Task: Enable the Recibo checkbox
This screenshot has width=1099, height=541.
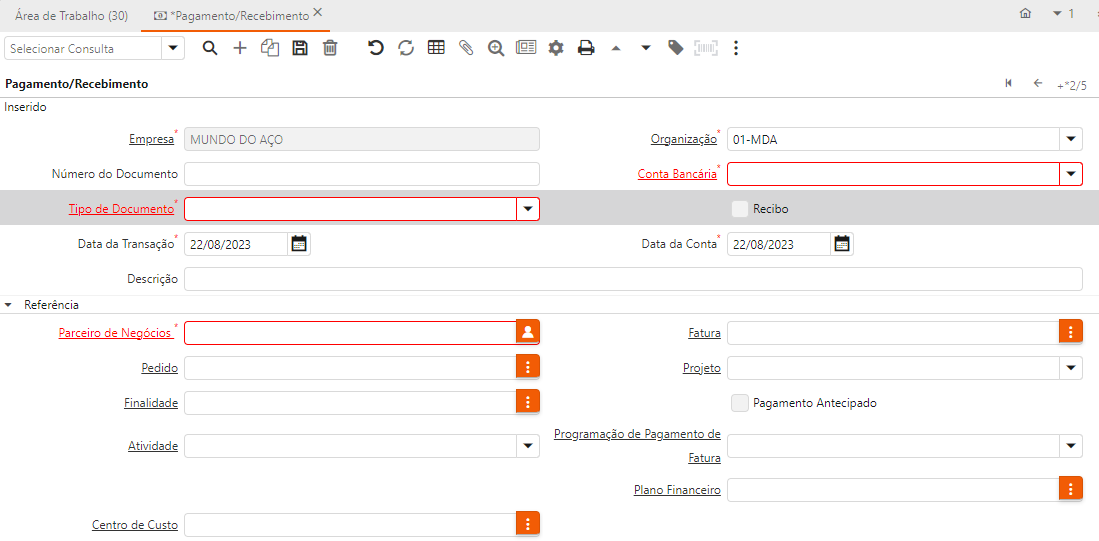Action: [740, 209]
